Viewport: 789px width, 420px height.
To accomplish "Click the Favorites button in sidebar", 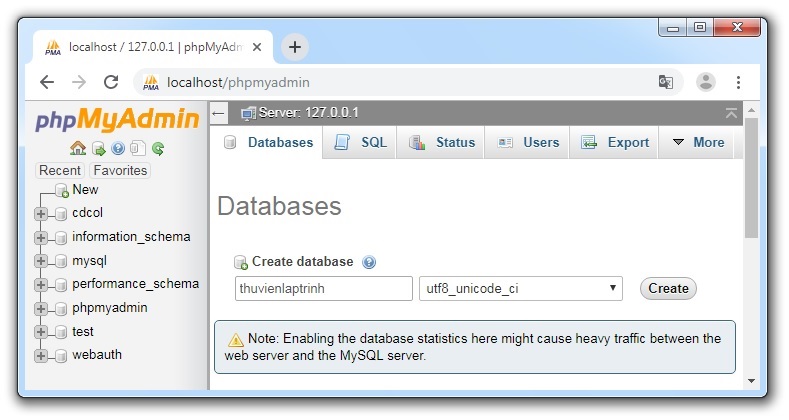I will pos(120,170).
